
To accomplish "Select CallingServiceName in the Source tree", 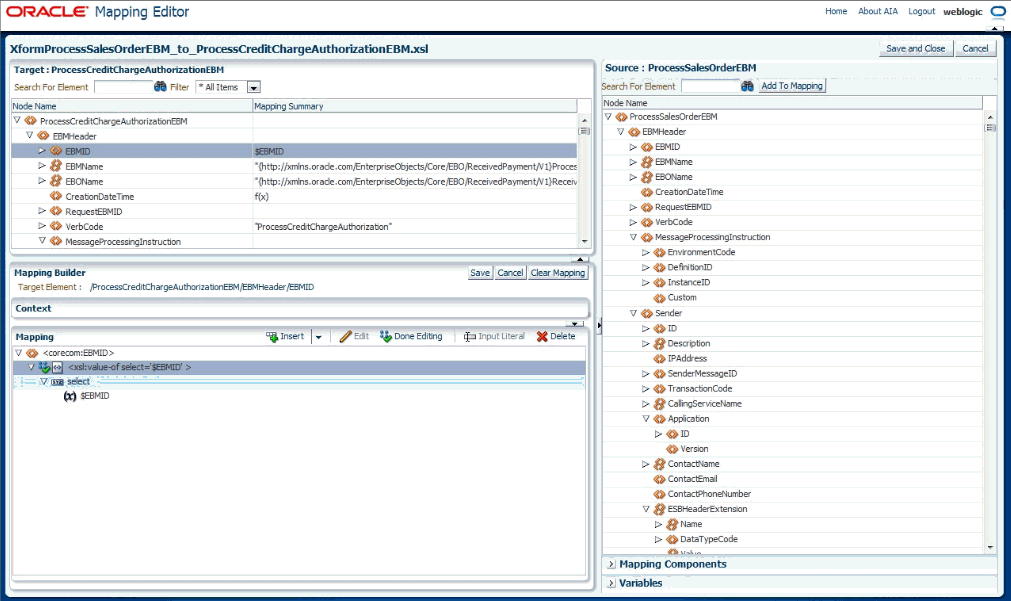I will (704, 404).
